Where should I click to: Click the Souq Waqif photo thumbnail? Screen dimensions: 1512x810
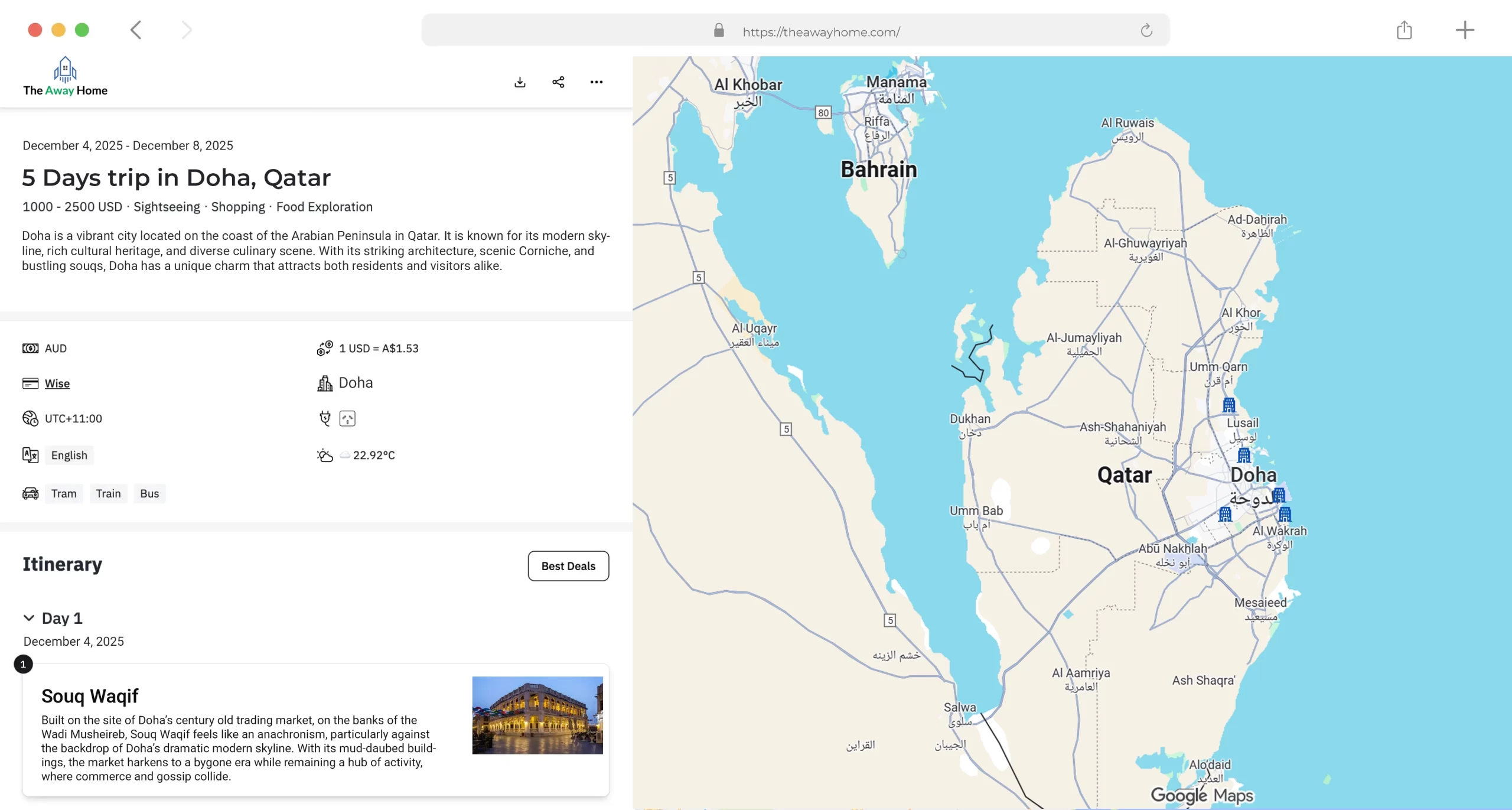537,715
